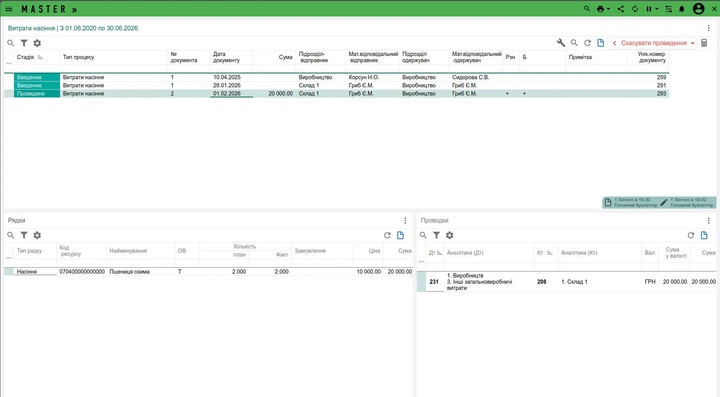This screenshot has width=720, height=397.
Task: Click the Тип процесу column header
Action: click(x=78, y=57)
